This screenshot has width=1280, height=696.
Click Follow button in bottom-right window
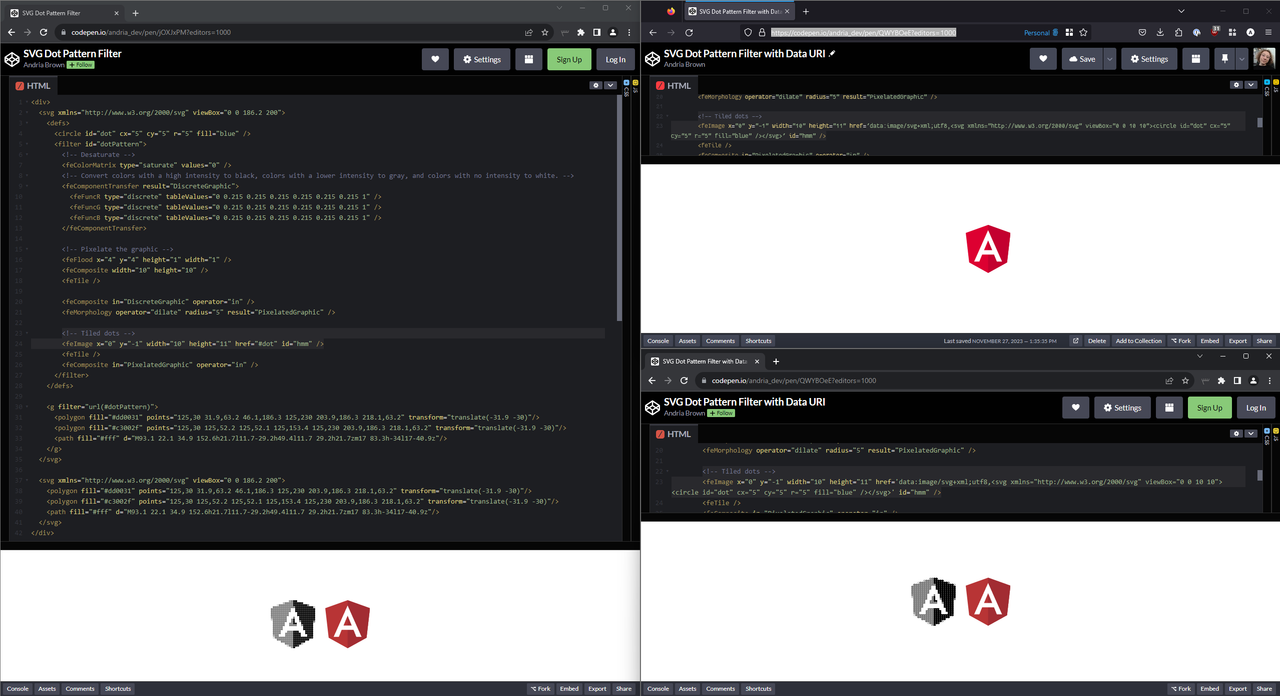coord(721,412)
